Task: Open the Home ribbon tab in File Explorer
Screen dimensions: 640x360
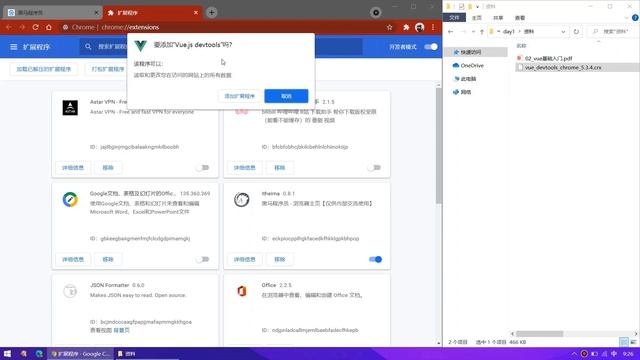Action: (x=477, y=18)
